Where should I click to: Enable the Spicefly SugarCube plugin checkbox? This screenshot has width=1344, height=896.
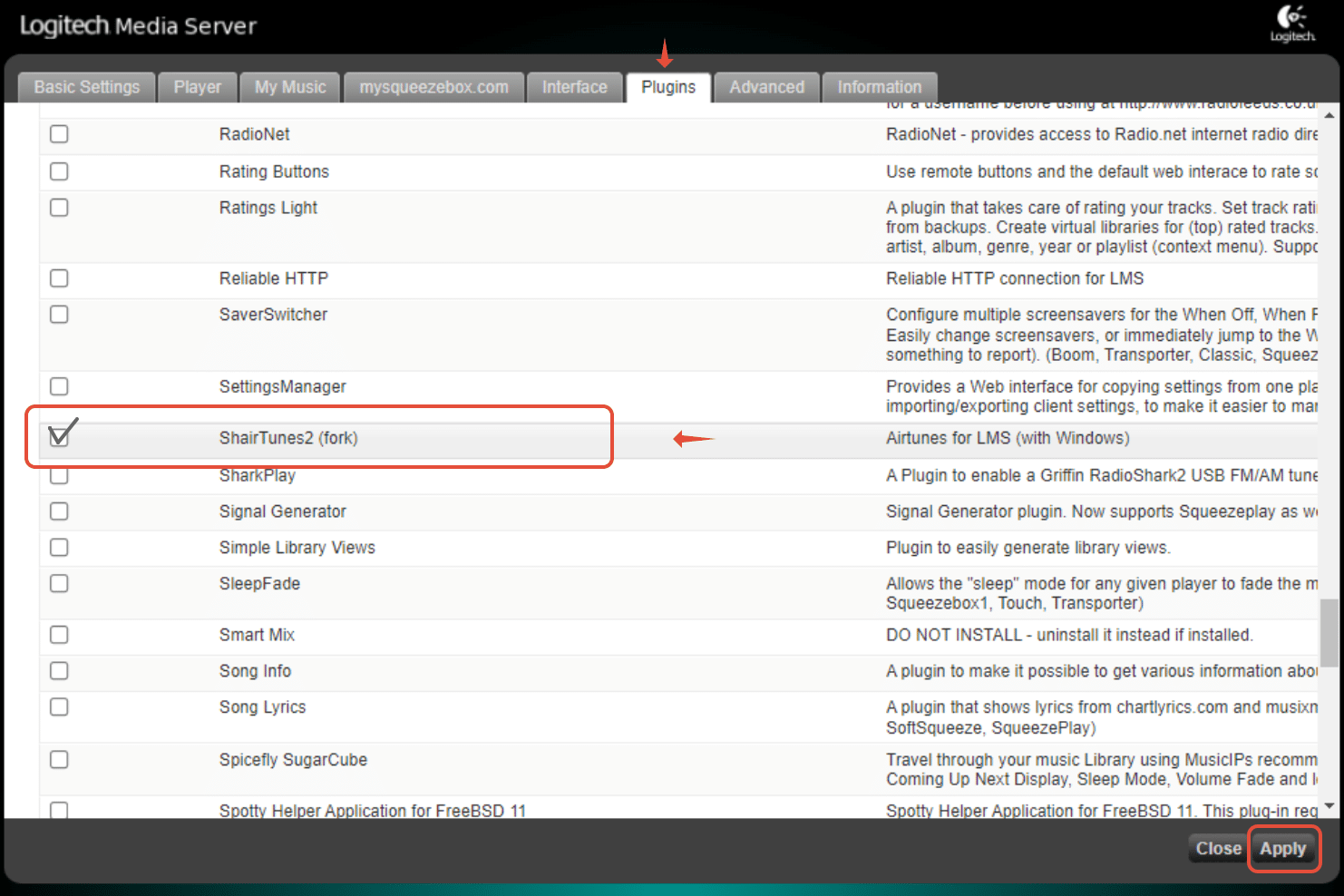pyautogui.click(x=59, y=760)
